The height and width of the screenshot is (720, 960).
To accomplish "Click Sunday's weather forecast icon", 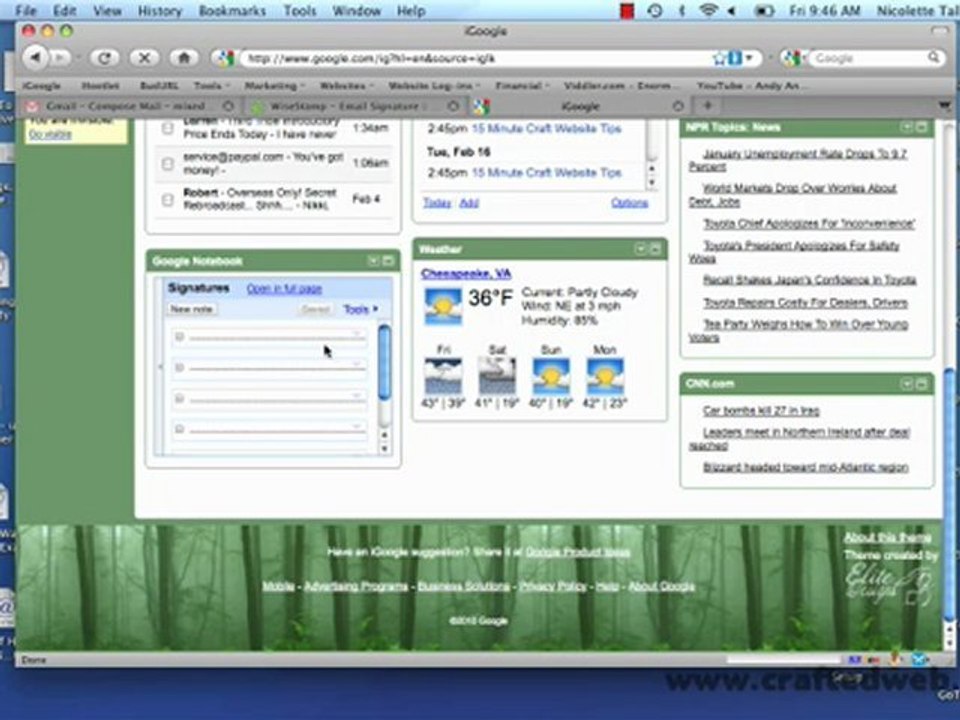I will pos(551,376).
